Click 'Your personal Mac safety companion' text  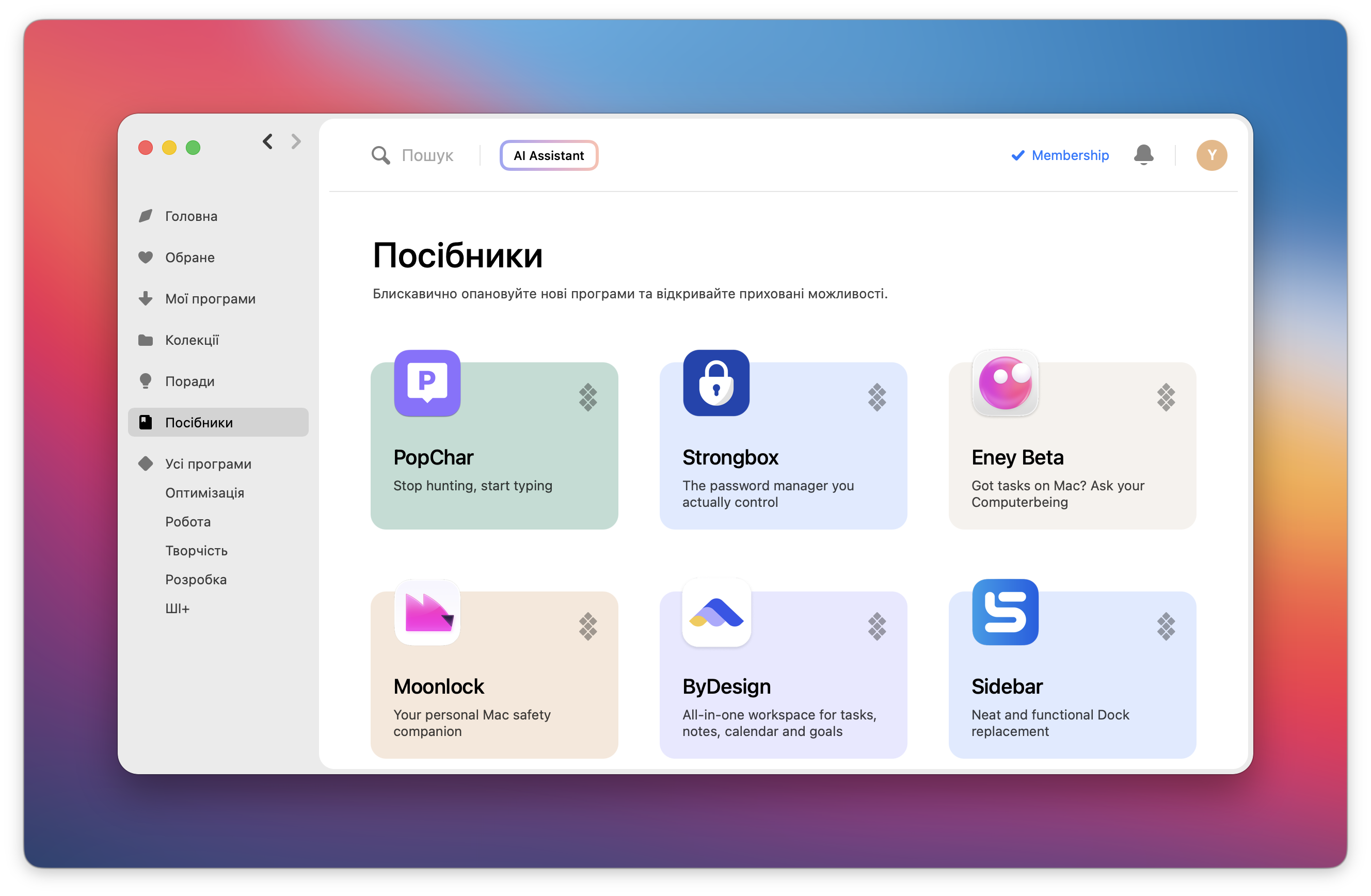[x=472, y=723]
